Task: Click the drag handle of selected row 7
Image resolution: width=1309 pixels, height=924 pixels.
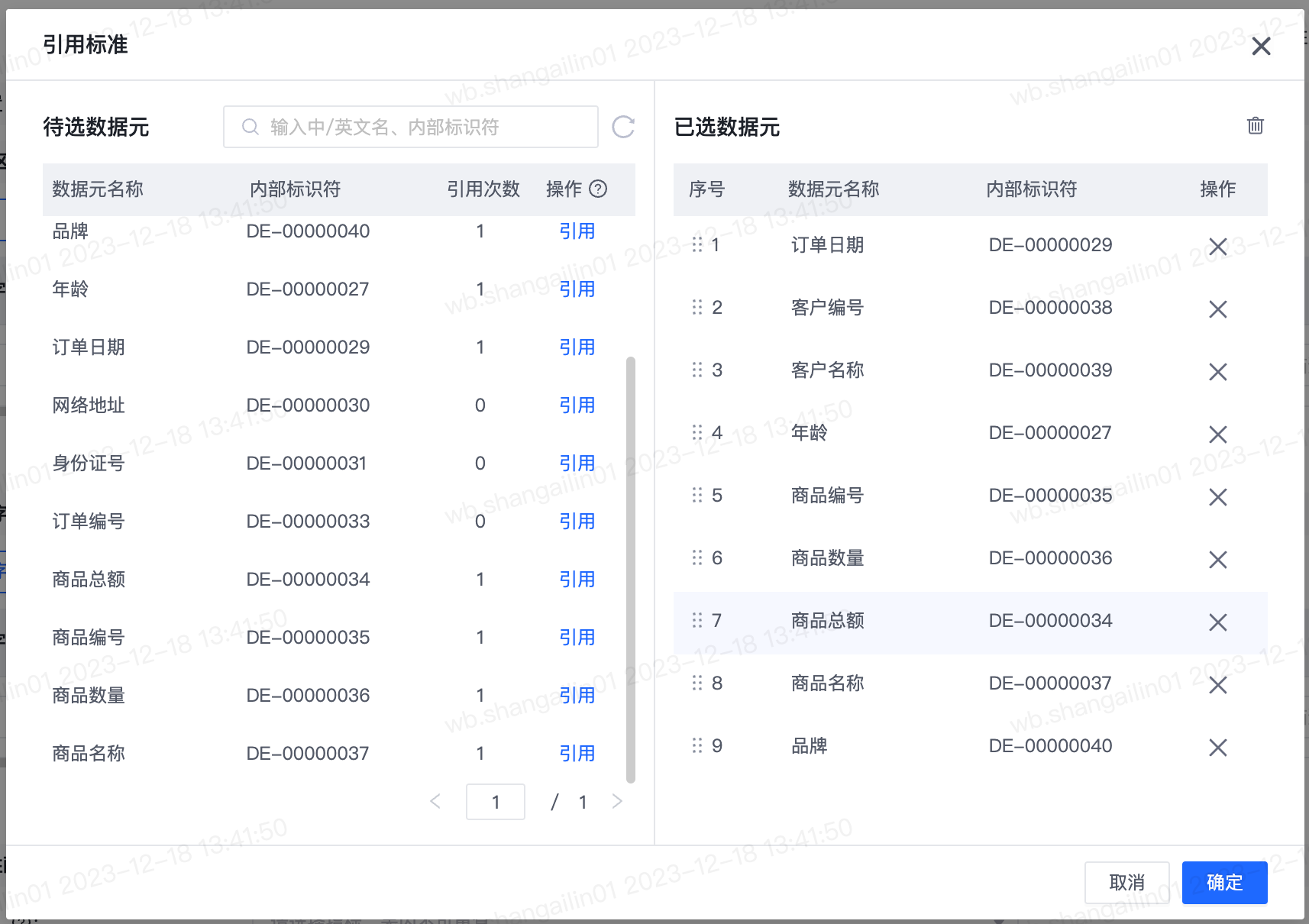Action: coord(697,620)
